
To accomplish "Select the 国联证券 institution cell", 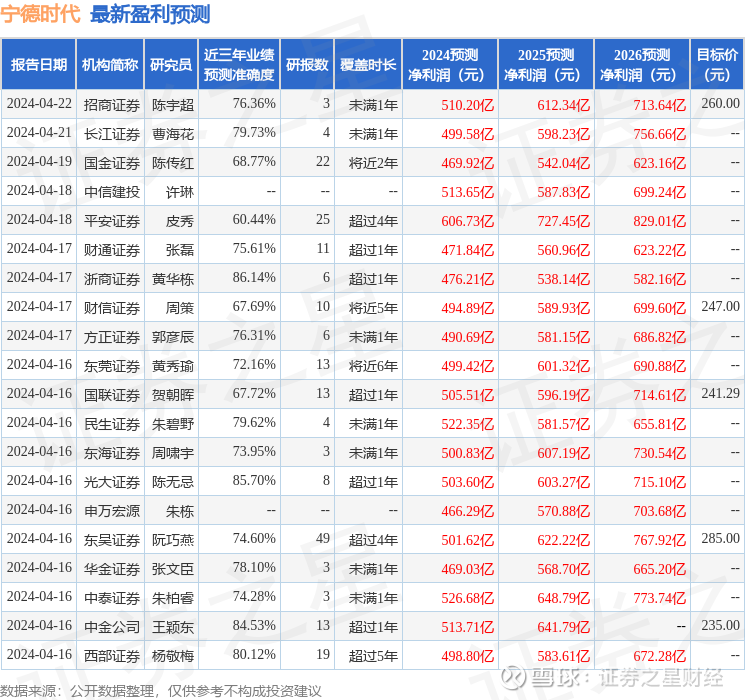I will (112, 394).
